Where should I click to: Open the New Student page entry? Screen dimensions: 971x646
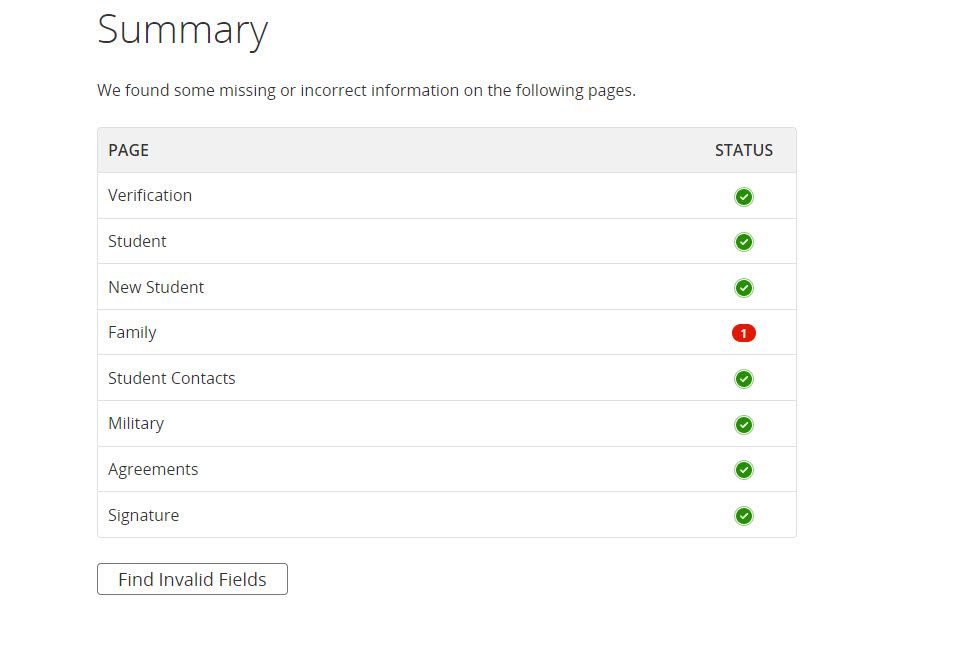coord(156,287)
